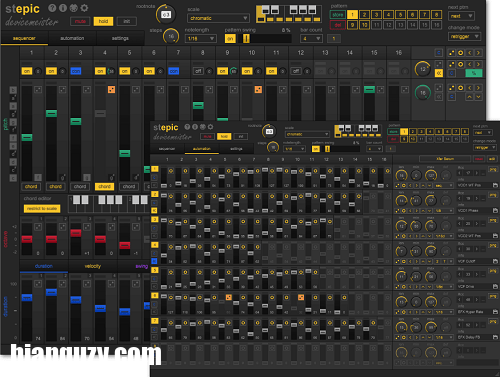This screenshot has height=377, width=500.
Task: Open the help question mark icon
Action: [x=52, y=8]
